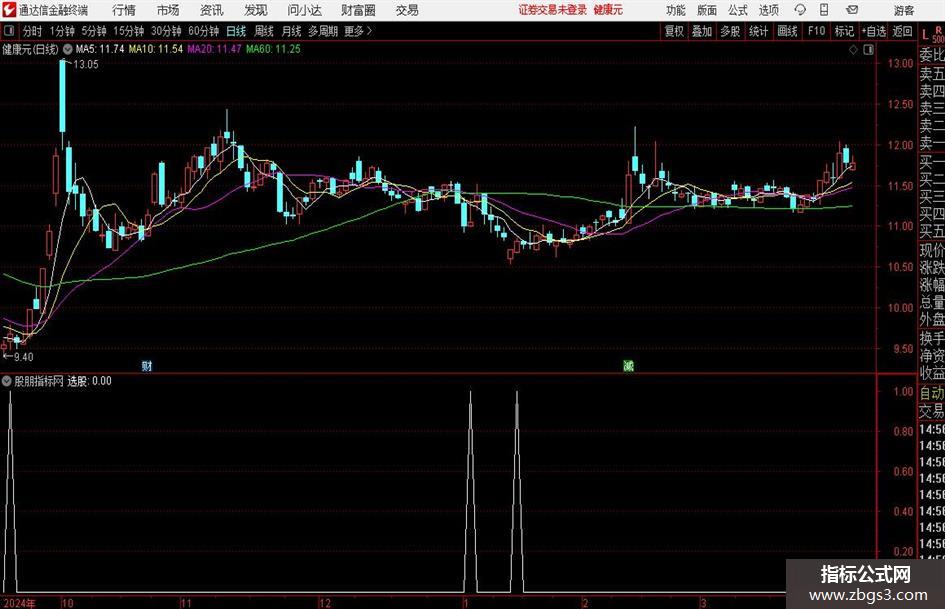
Task: Open the 交易 menu
Action: pyautogui.click(x=407, y=10)
